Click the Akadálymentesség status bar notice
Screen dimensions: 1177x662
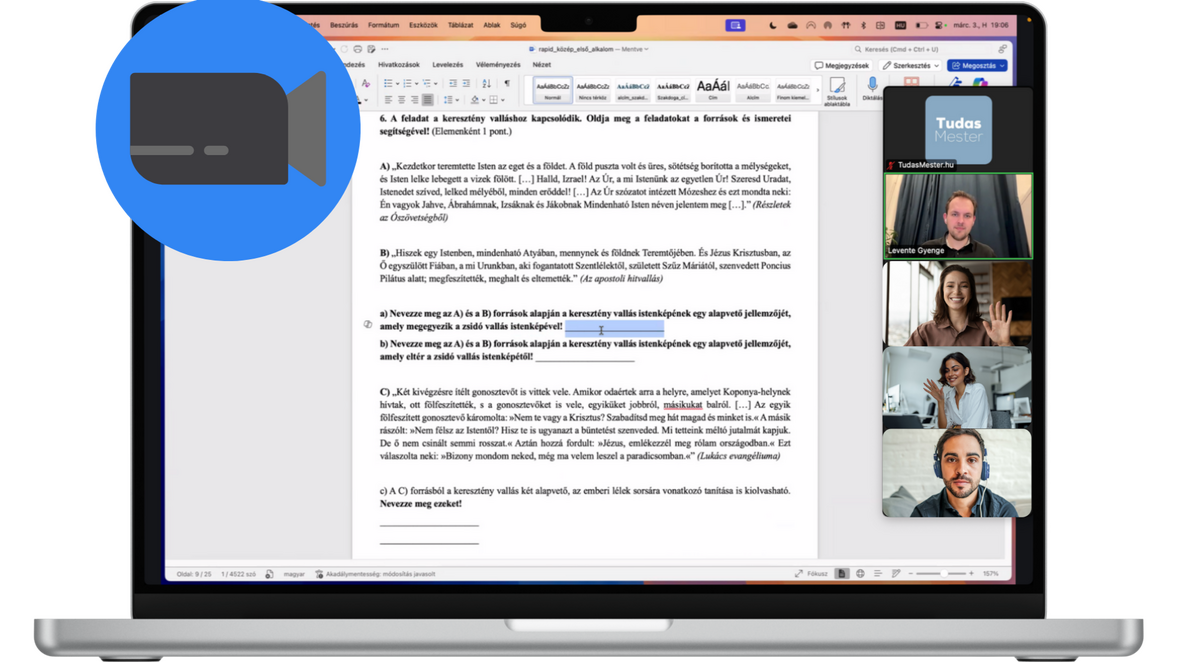tap(375, 574)
